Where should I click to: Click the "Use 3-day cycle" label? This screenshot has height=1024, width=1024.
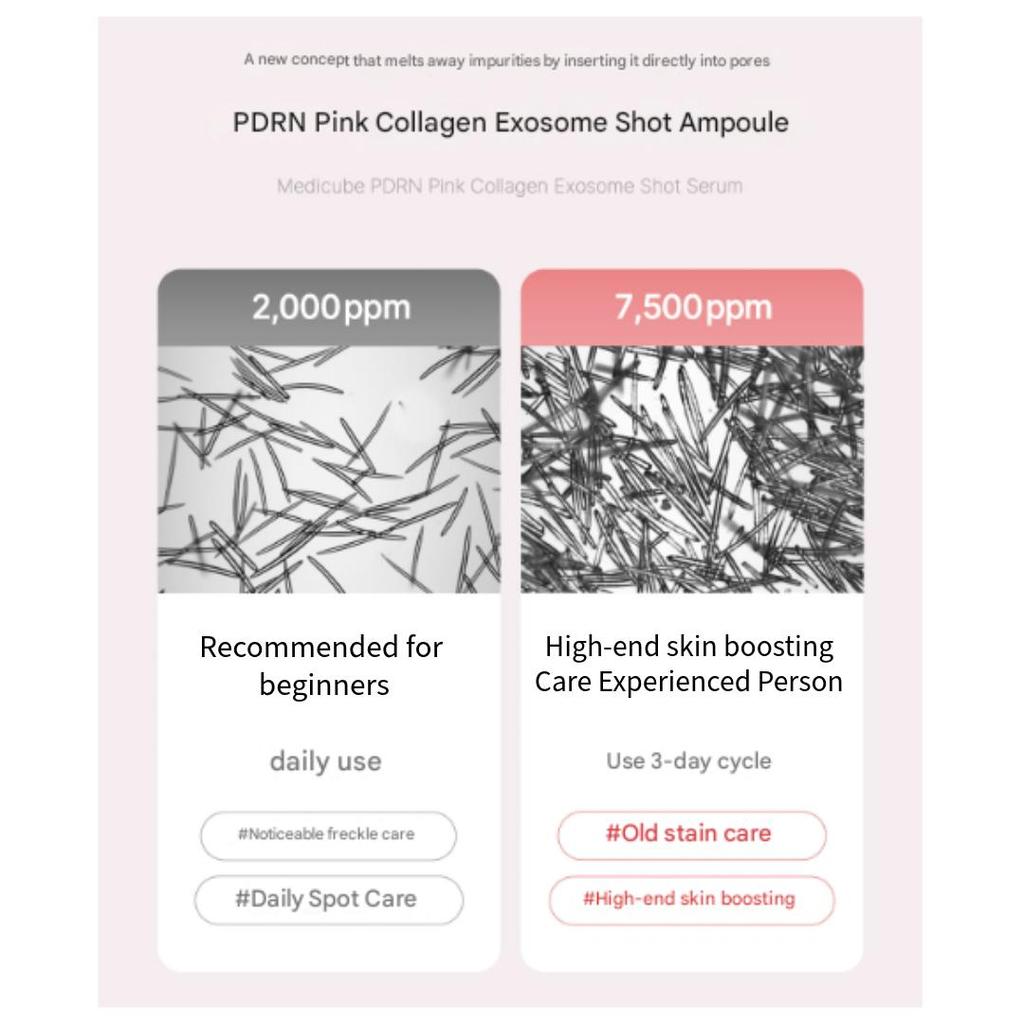tap(689, 761)
